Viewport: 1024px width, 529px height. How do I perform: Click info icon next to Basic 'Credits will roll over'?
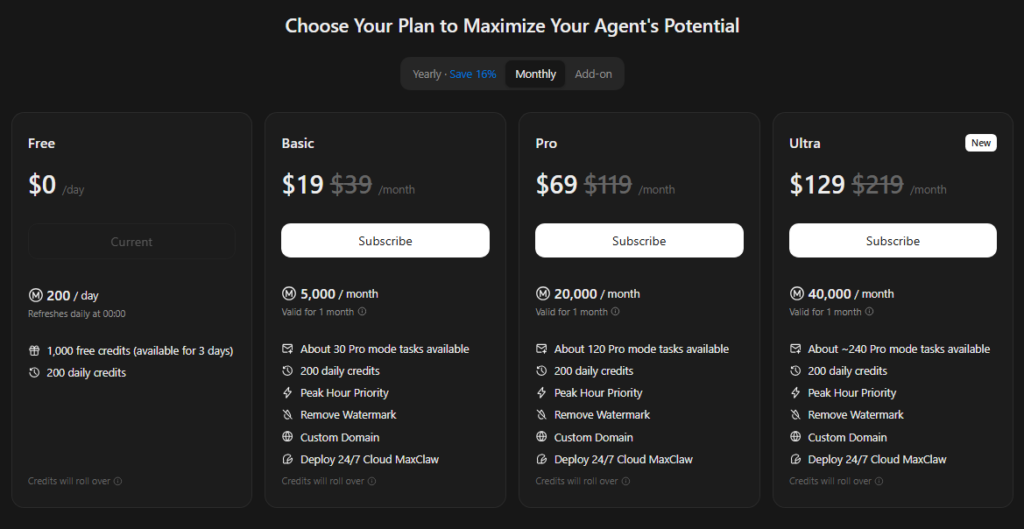(372, 481)
